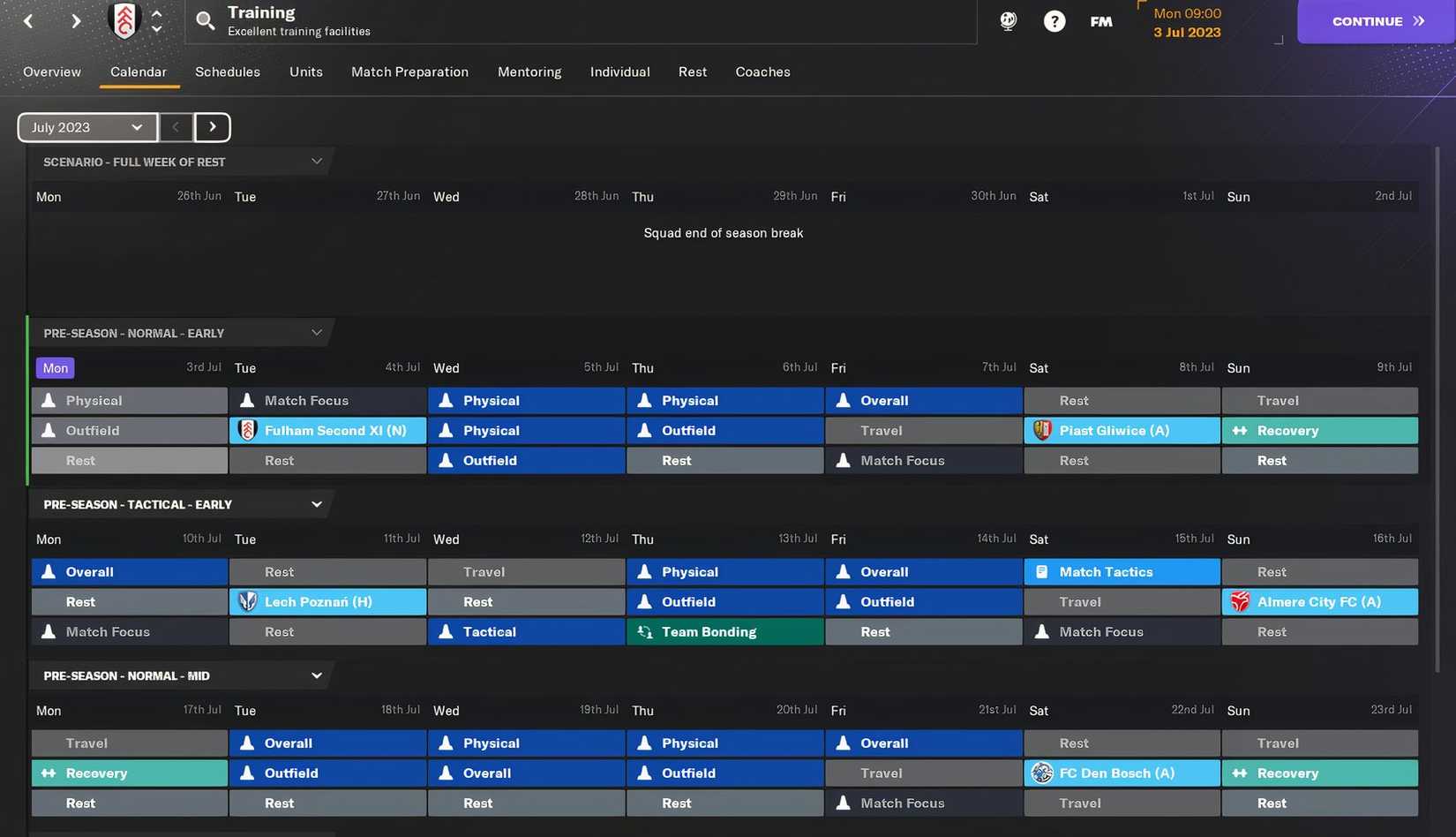Viewport: 1456px width, 837px height.
Task: Click the search magnifier icon
Action: (x=205, y=21)
